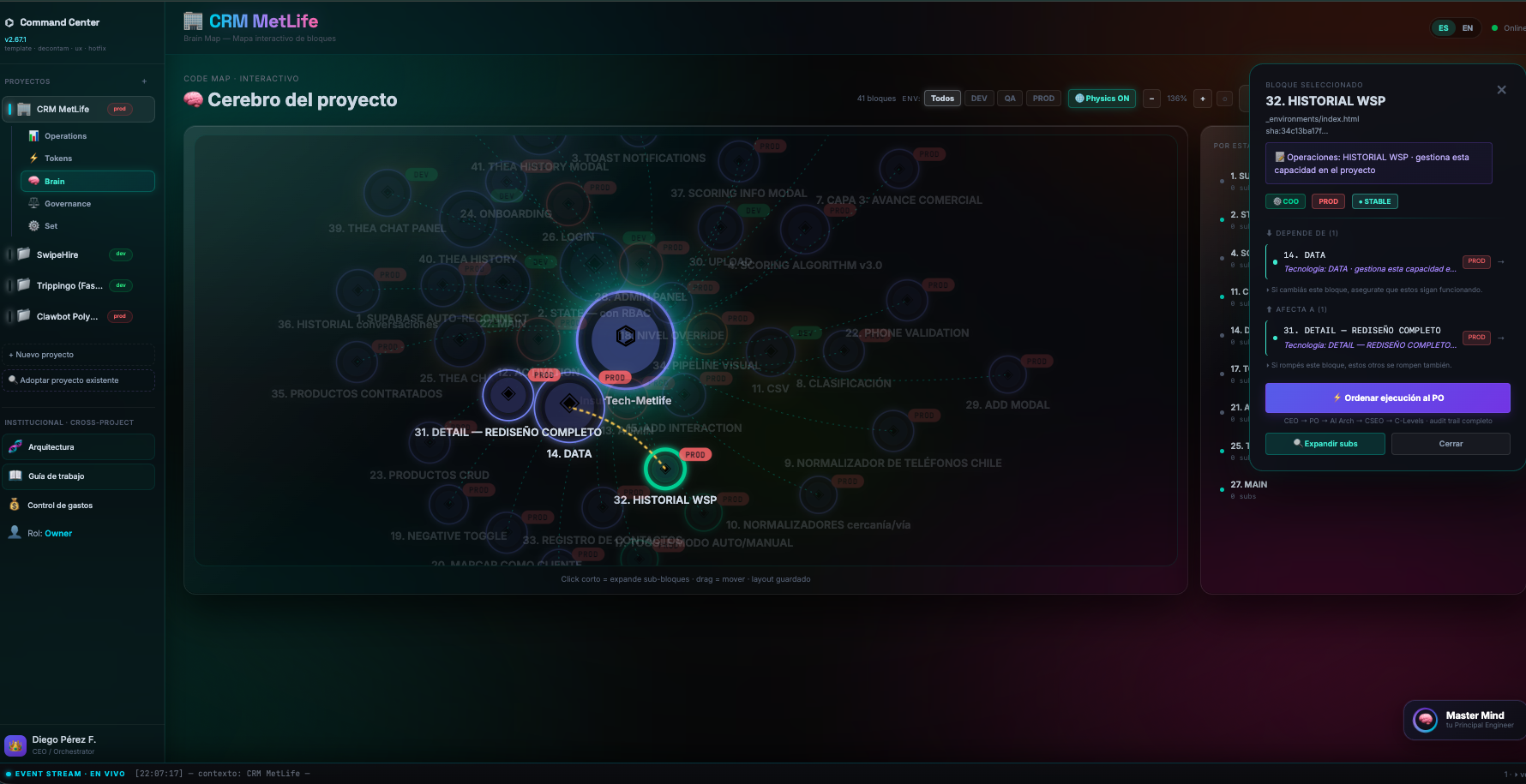1526x784 pixels.
Task: Click the Guía de trabajo book icon
Action: coord(15,476)
